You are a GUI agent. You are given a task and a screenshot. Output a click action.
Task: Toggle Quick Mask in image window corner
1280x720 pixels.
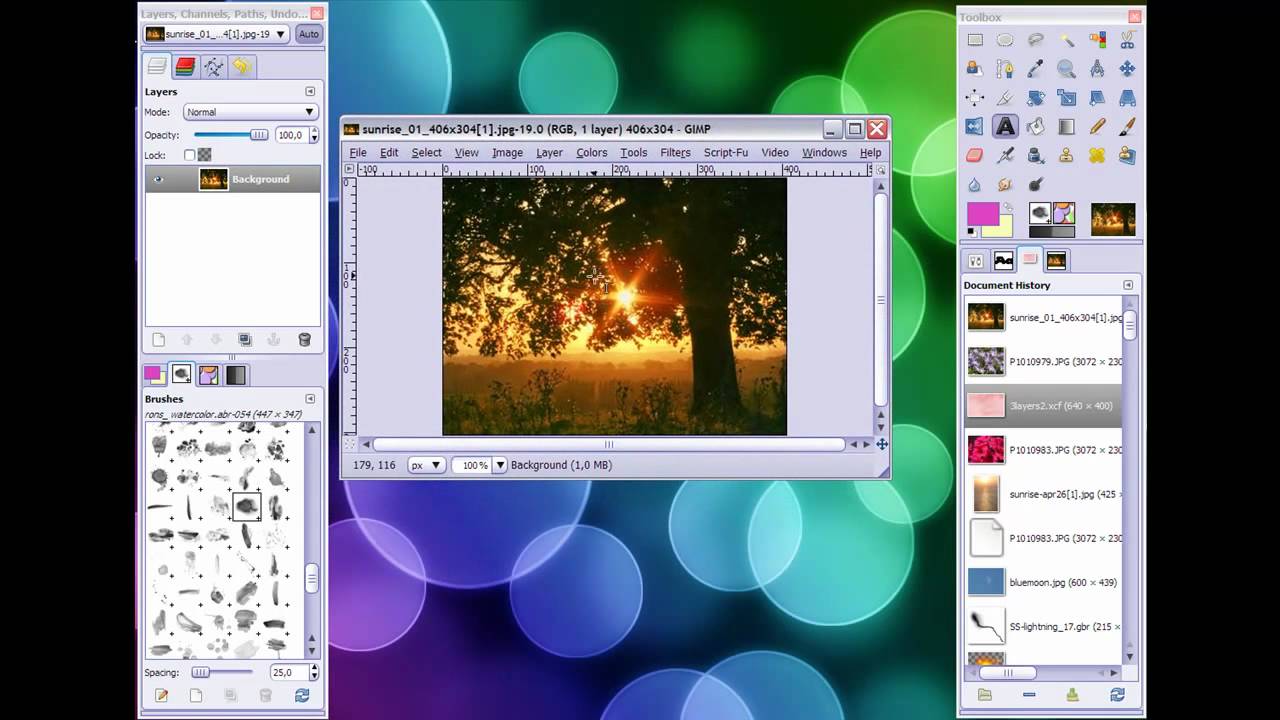point(350,444)
